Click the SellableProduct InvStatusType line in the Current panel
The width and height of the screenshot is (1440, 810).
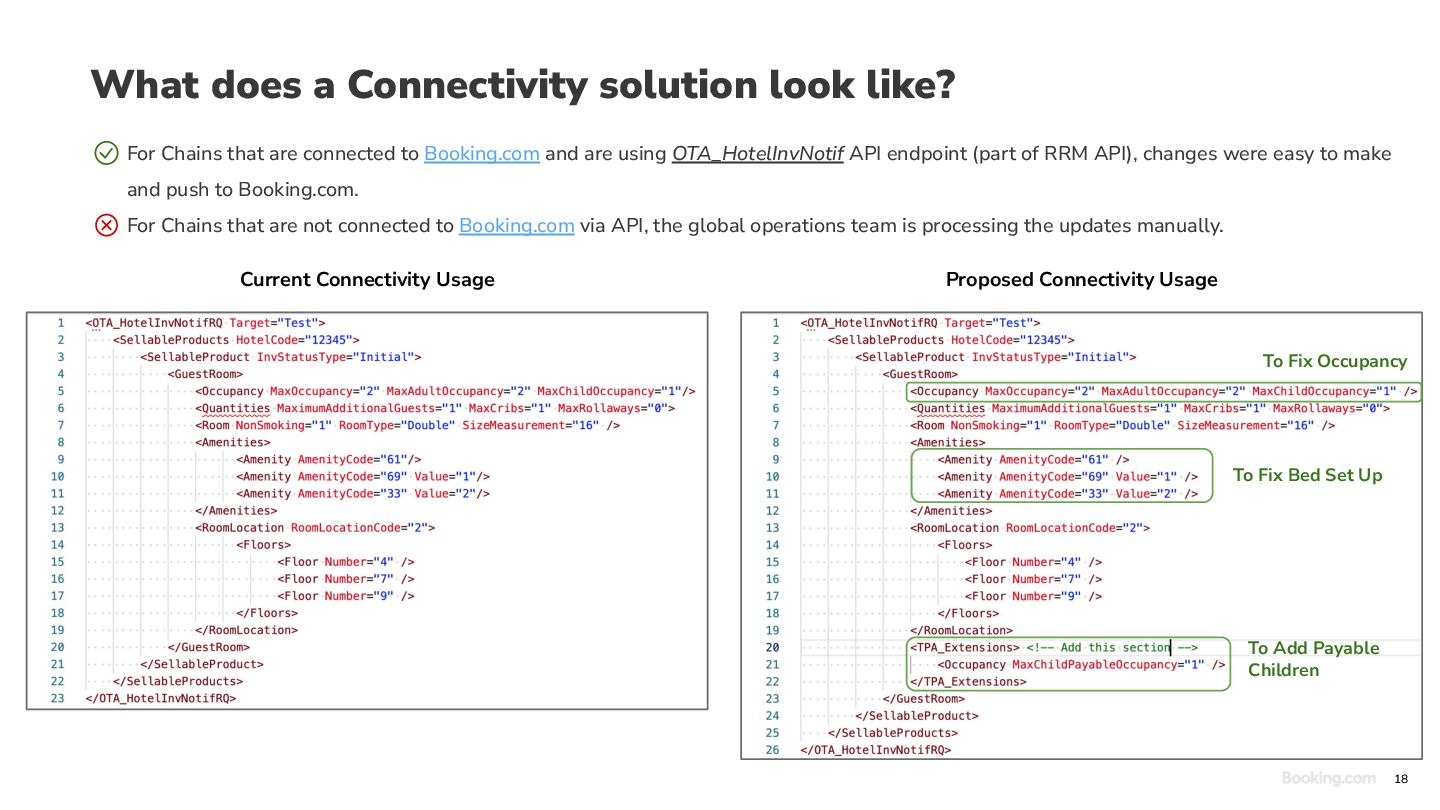(281, 357)
